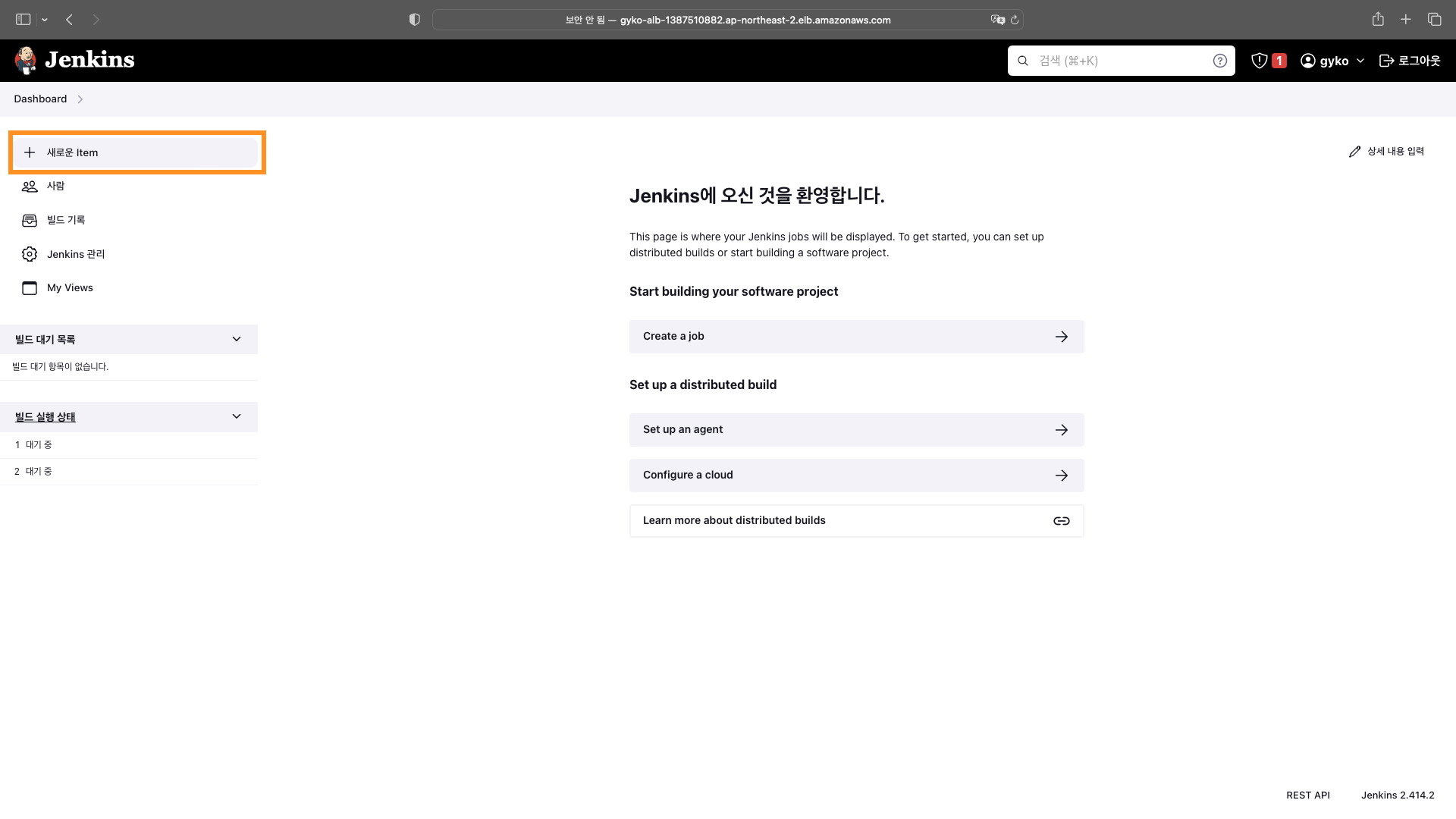1456x819 pixels.
Task: Click the Jenkins wordmark in the header
Action: pyautogui.click(x=89, y=60)
